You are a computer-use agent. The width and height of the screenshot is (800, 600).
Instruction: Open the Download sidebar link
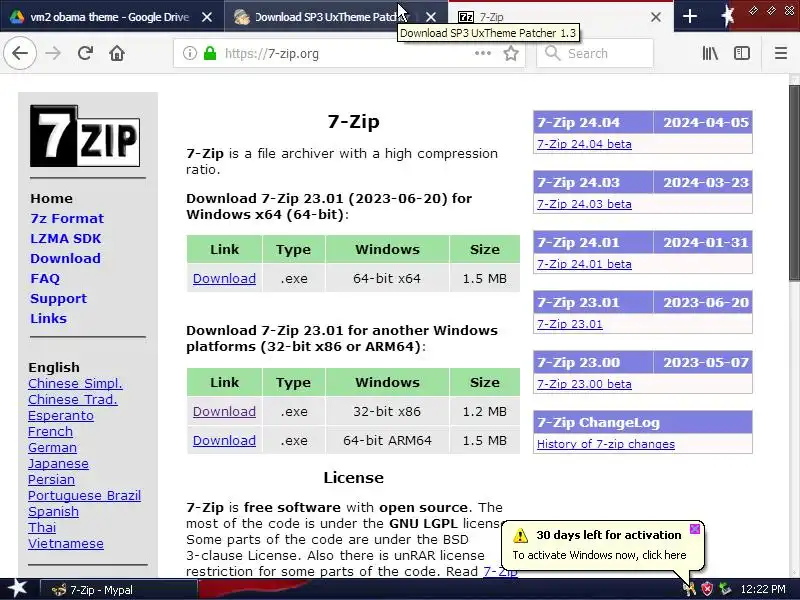tap(65, 258)
